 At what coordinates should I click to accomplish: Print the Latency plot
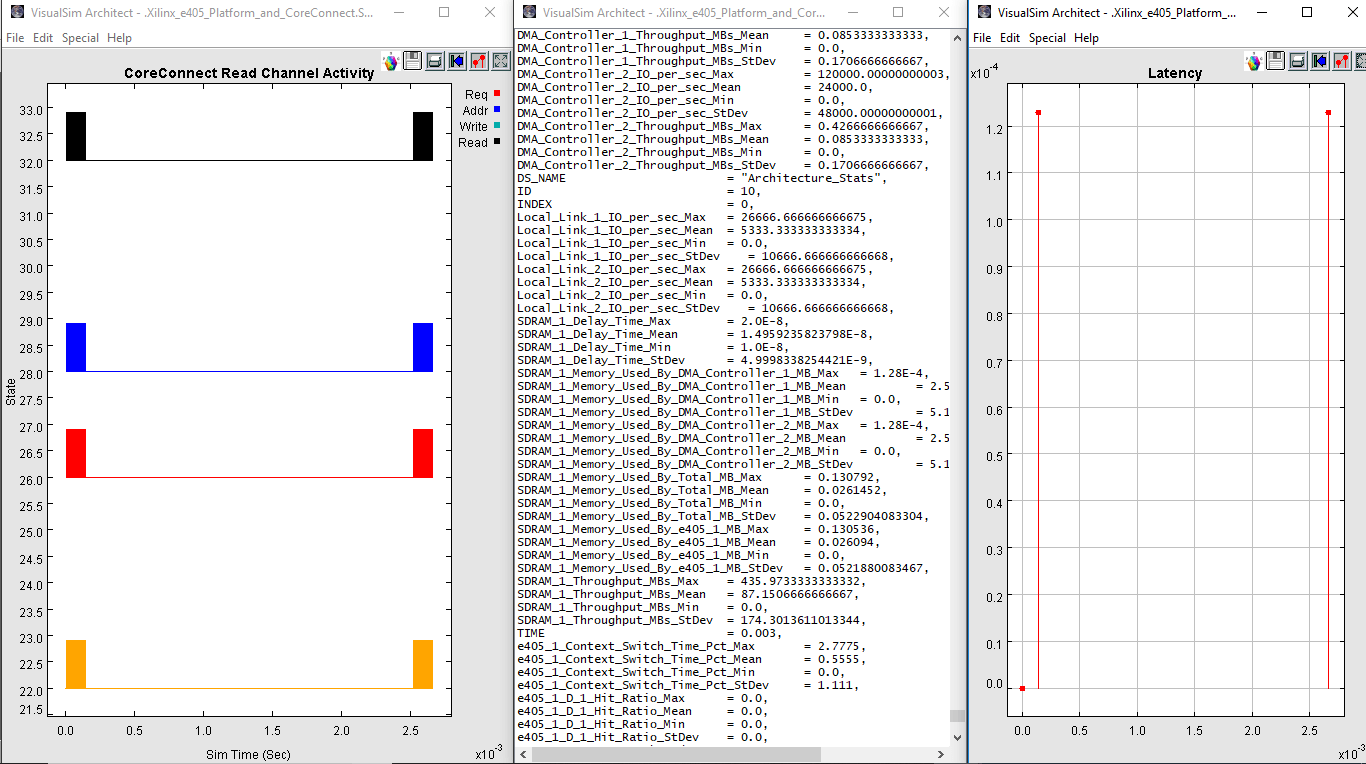(x=1298, y=62)
